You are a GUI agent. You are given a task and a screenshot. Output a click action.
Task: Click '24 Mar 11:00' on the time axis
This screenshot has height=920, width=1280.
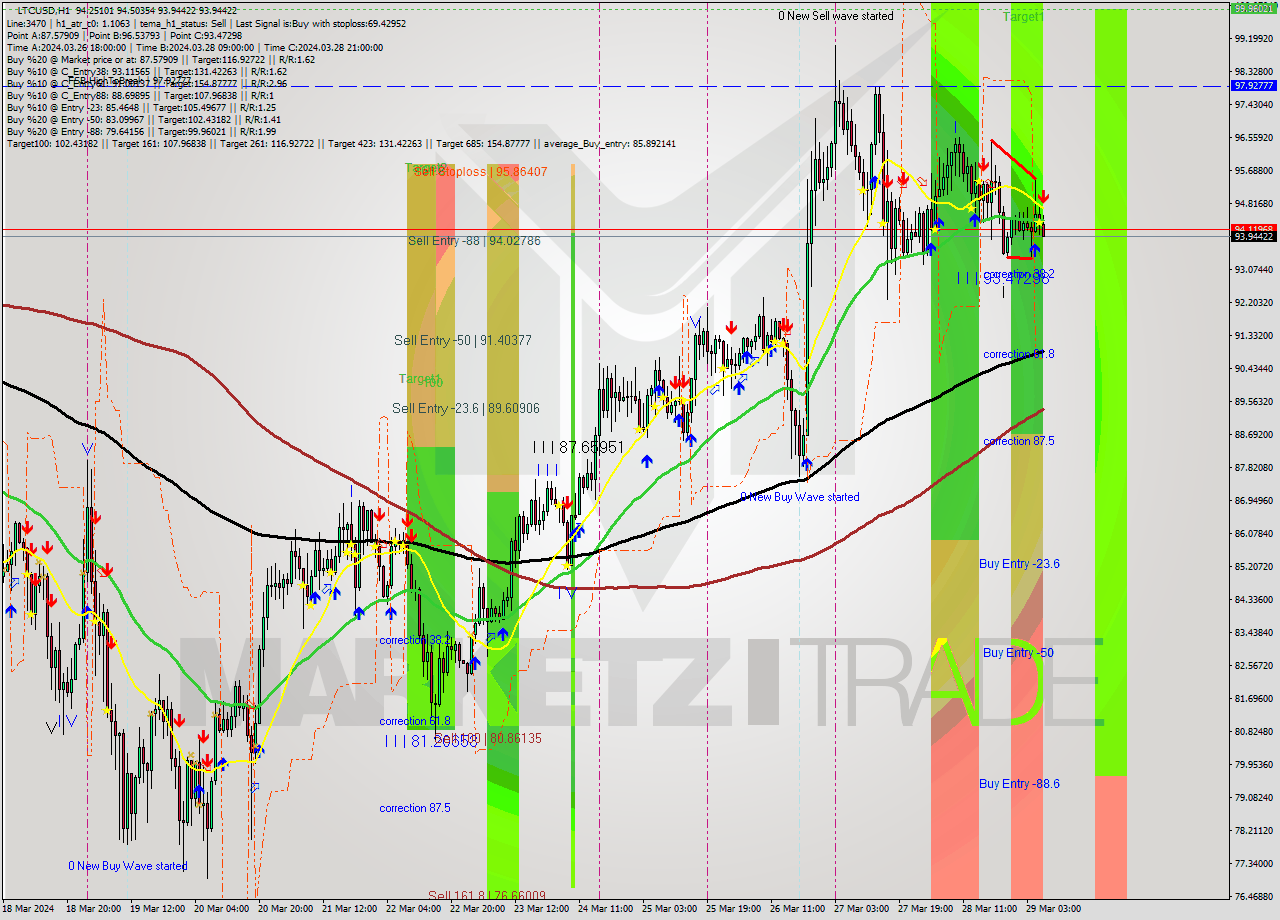pos(607,909)
